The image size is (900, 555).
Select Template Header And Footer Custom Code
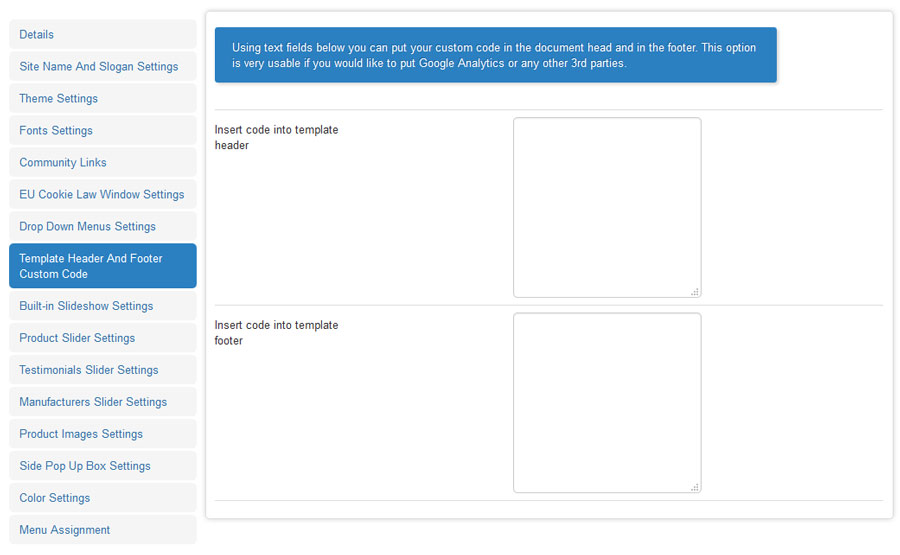coord(103,266)
